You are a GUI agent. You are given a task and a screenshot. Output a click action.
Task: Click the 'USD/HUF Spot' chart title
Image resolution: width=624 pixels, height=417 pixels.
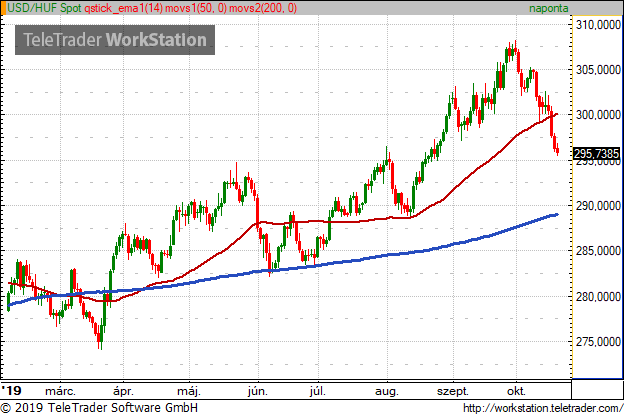coord(45,8)
